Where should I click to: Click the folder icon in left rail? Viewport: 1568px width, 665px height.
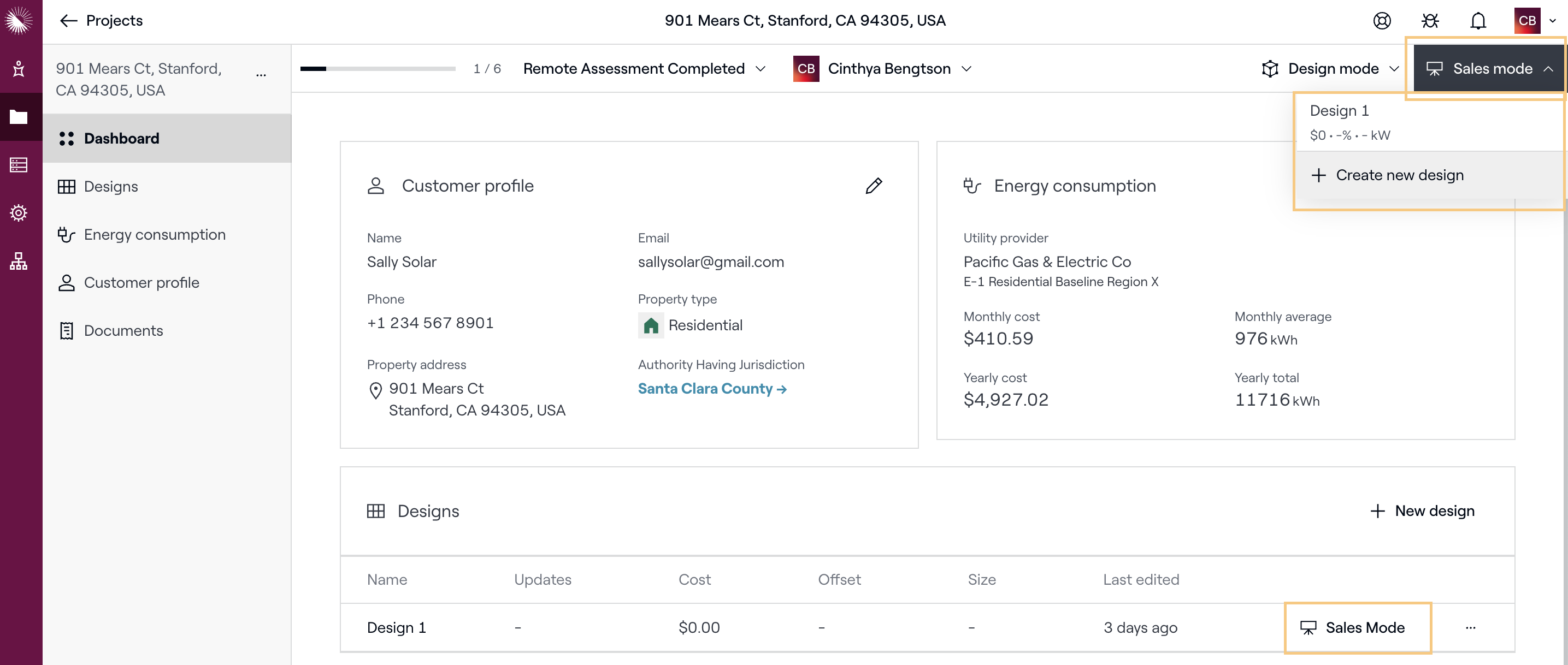[19, 117]
